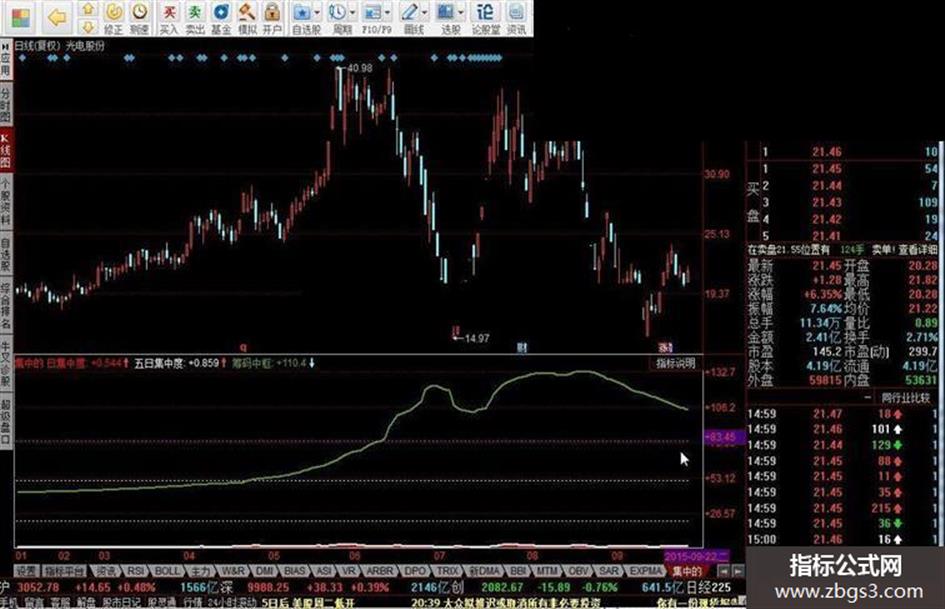This screenshot has height=609, width=945.
Task: Click the up arrow toolbar icon
Action: (88, 8)
